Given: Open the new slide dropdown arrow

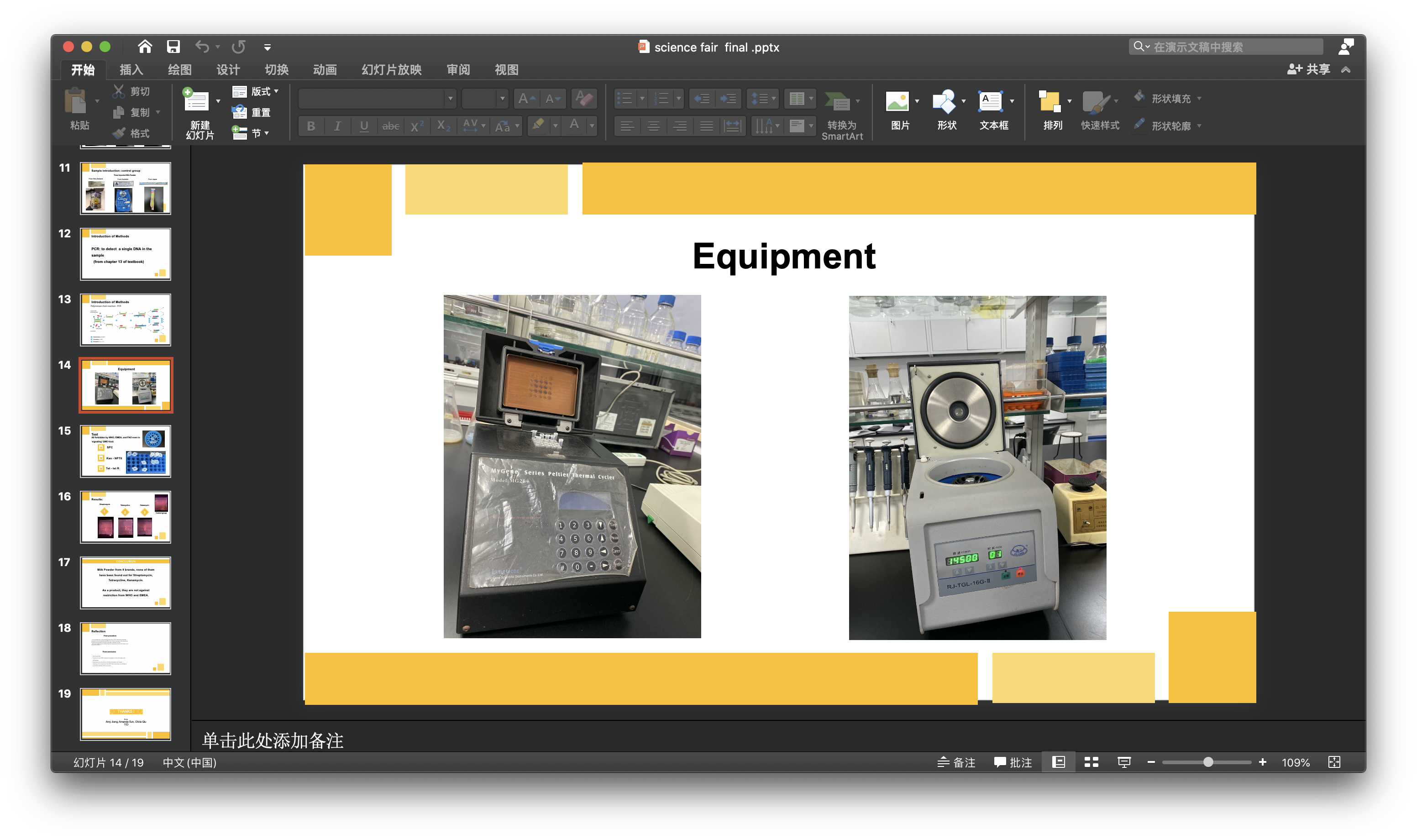Looking at the screenshot, I should pos(218,101).
